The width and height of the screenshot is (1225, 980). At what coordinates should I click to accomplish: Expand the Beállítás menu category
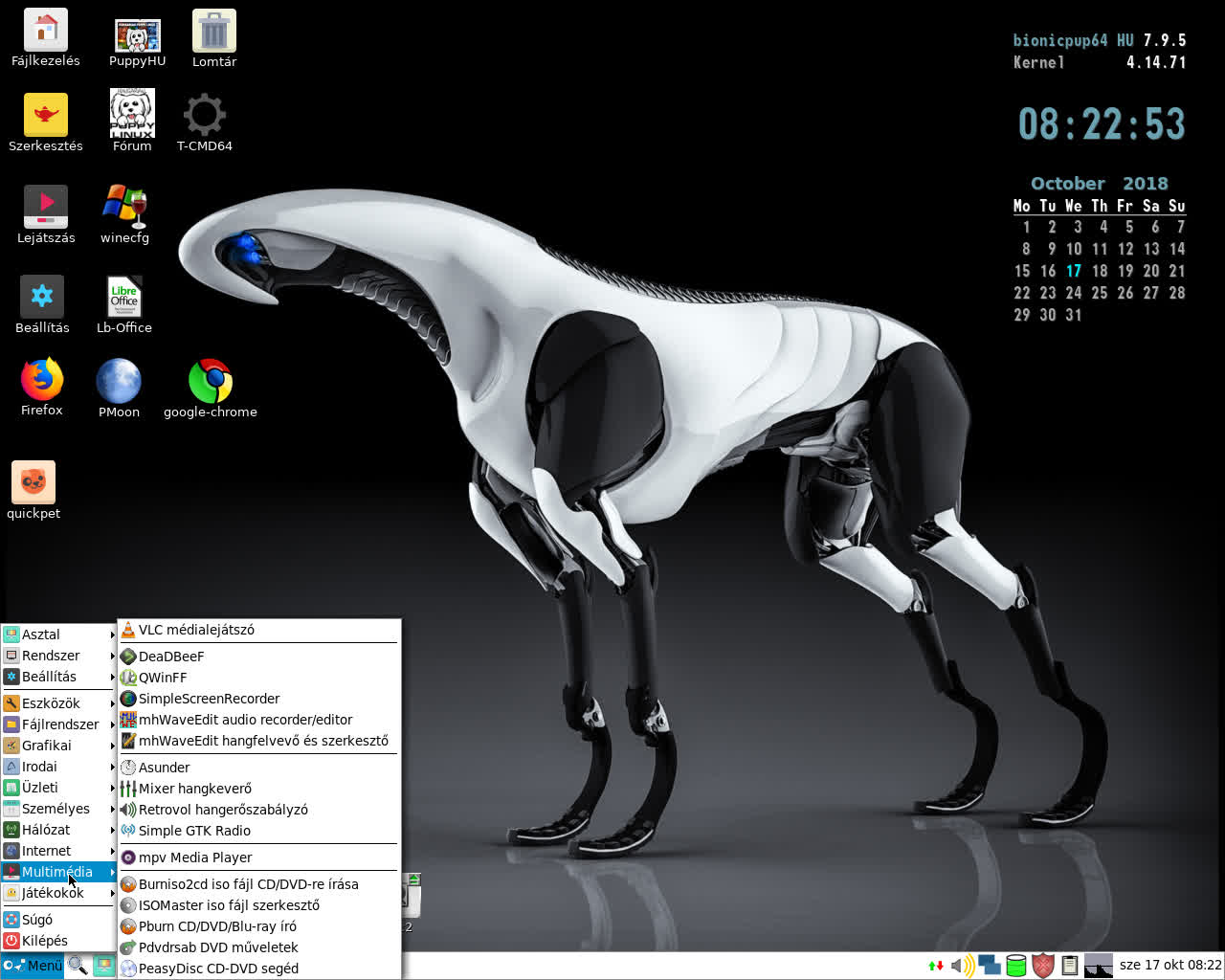[x=58, y=677]
